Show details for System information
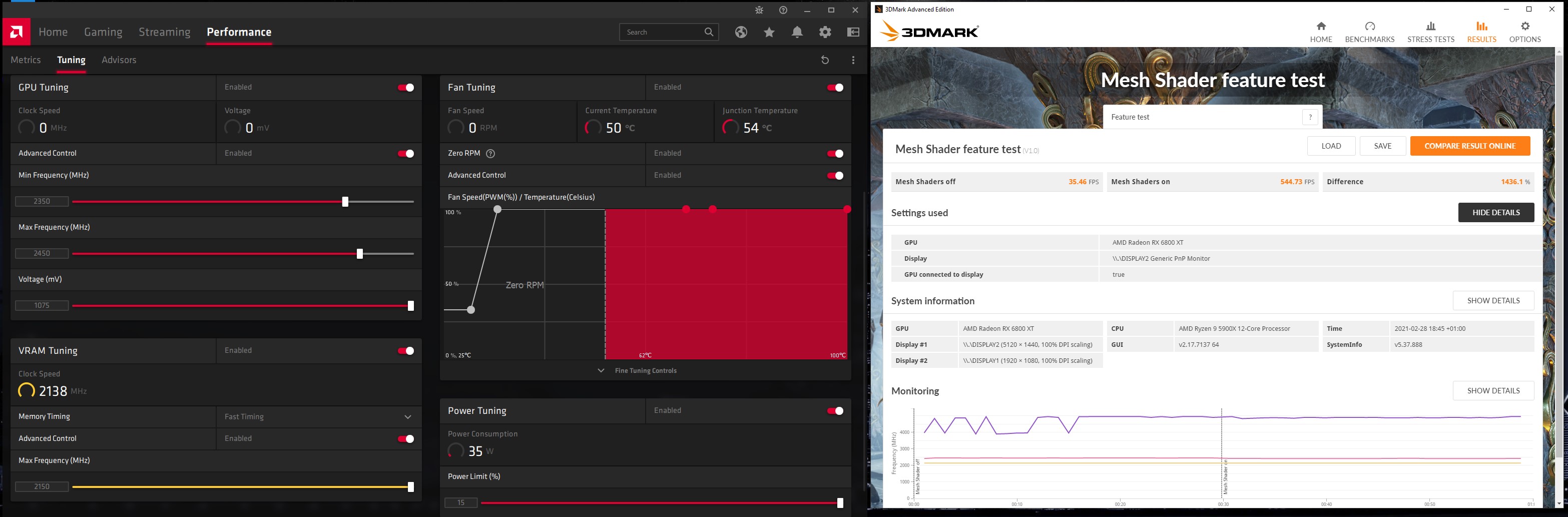 click(1493, 301)
